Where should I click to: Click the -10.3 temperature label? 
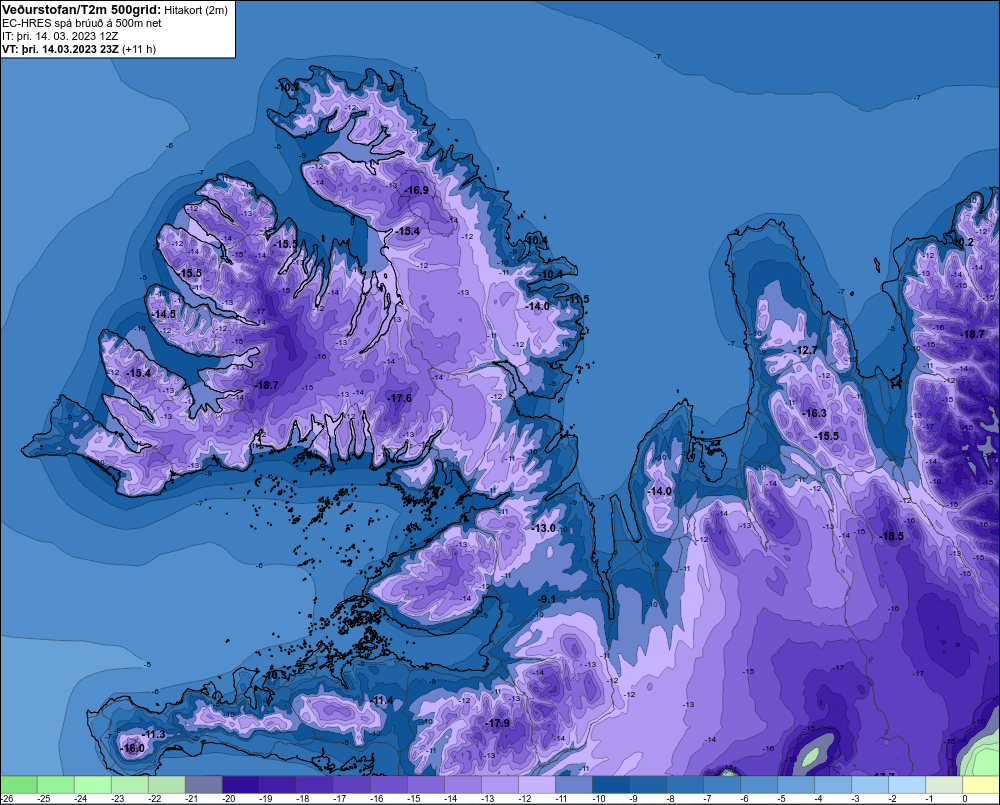pos(275,675)
